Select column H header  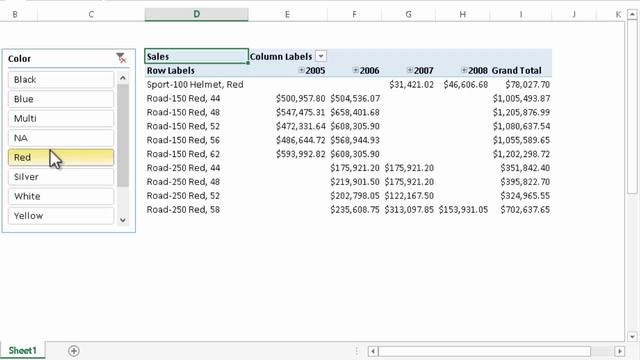462,14
